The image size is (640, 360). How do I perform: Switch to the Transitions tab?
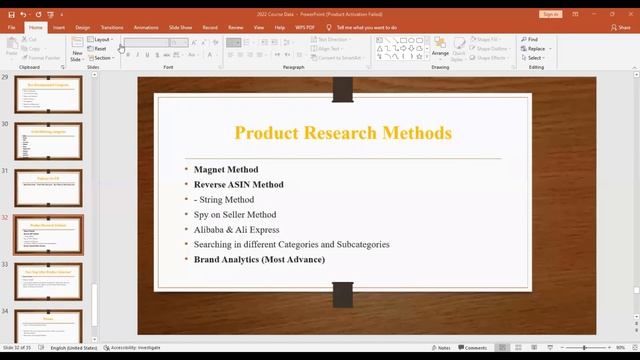pyautogui.click(x=112, y=27)
